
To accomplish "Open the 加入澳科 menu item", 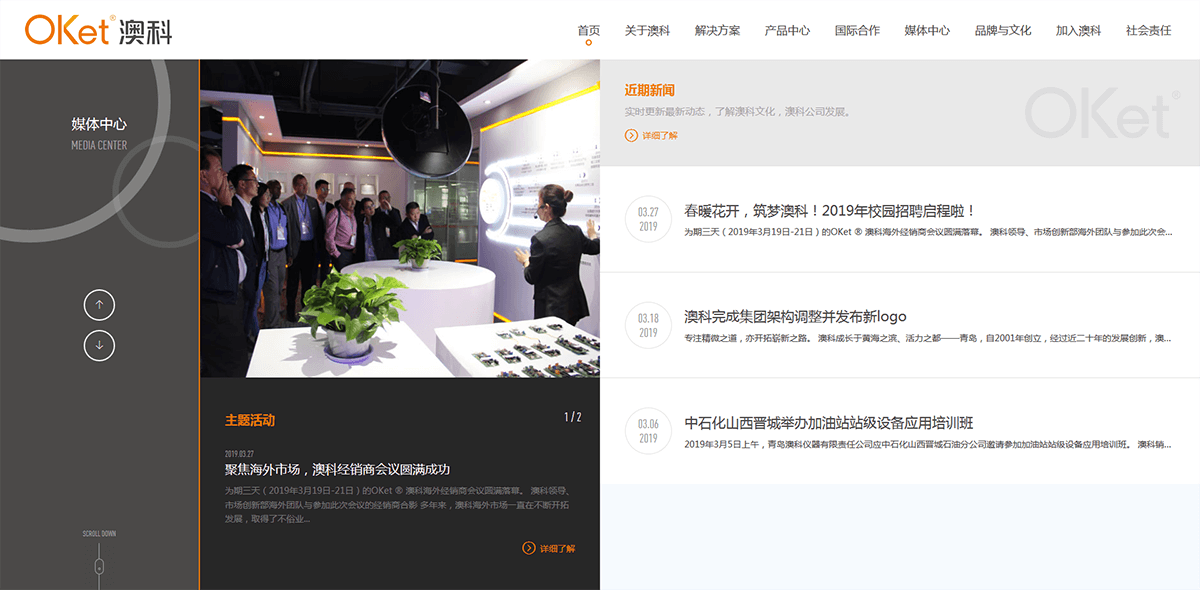I will [1078, 31].
